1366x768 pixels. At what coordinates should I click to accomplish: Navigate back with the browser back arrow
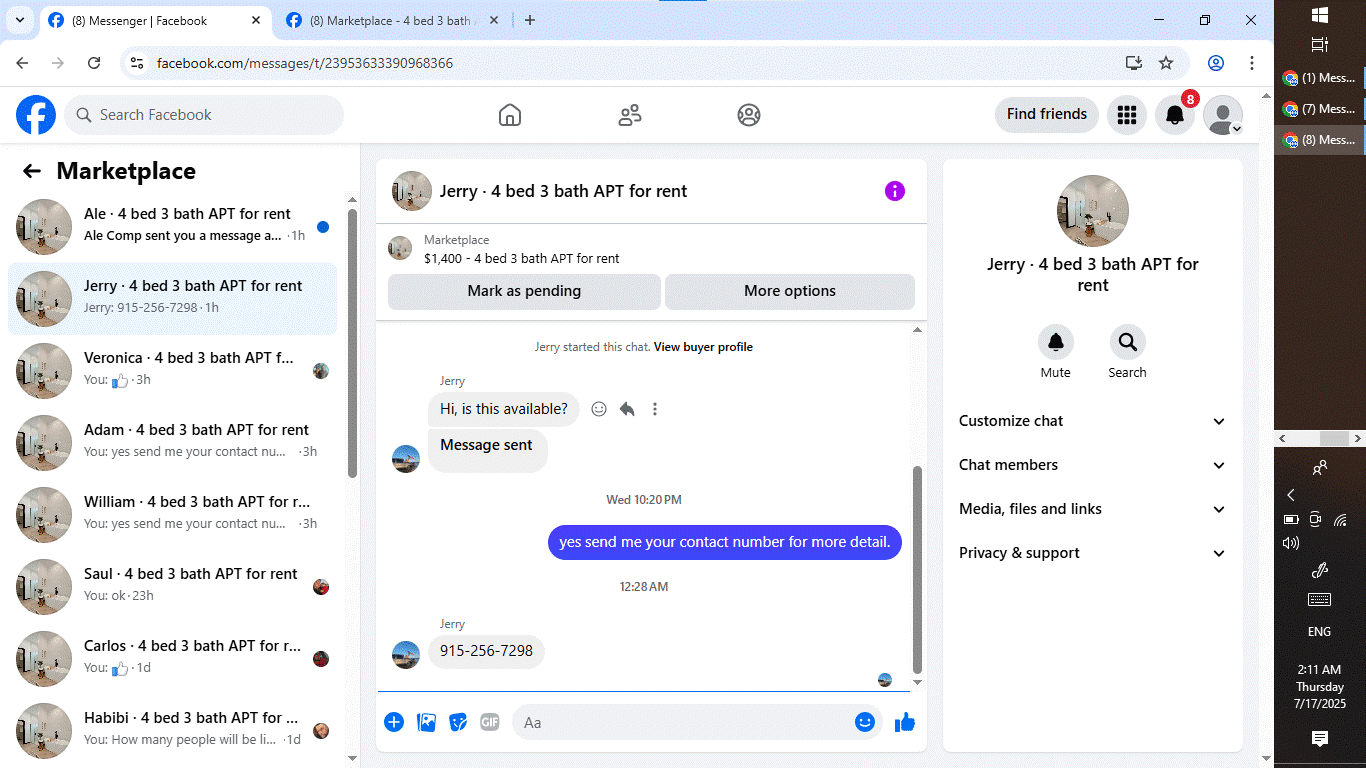22,63
